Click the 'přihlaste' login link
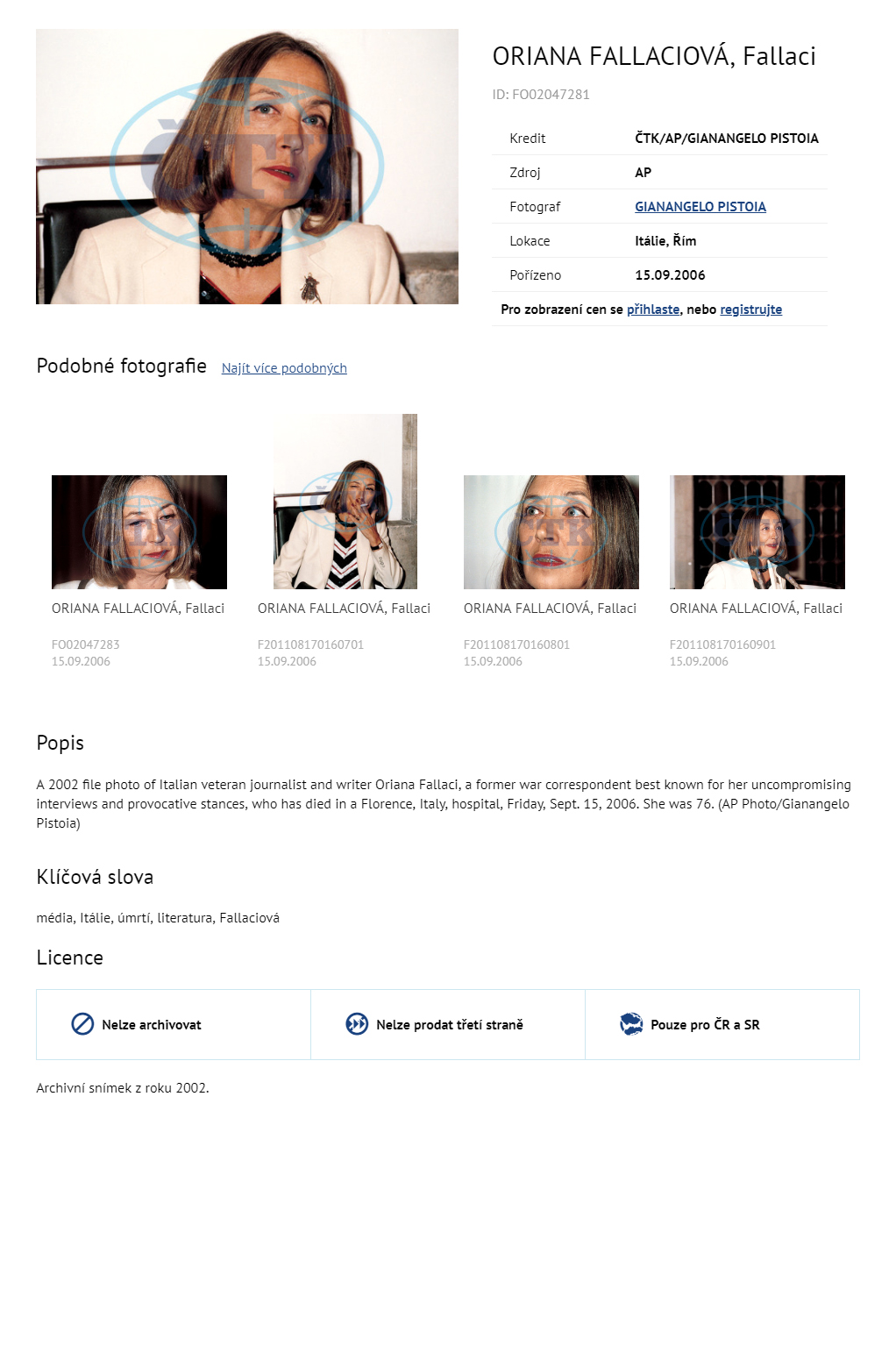Image resolution: width=896 pixels, height=1367 pixels. [653, 310]
